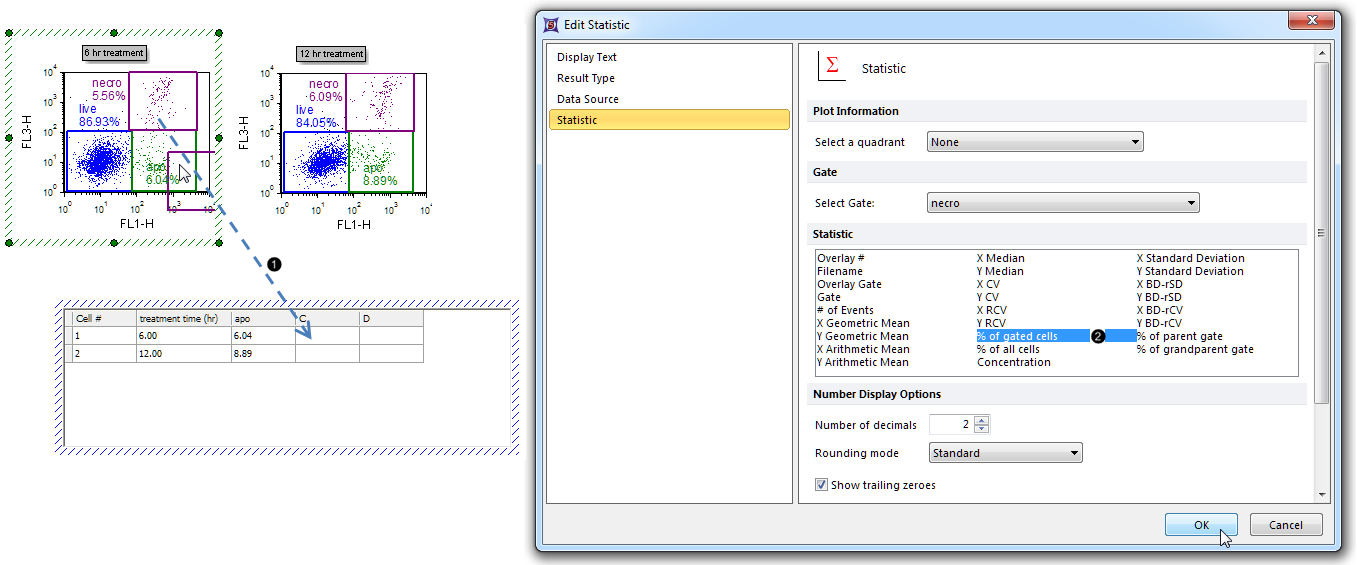Select the 12 hr treatment plot title
1358x565 pixels.
pos(330,53)
